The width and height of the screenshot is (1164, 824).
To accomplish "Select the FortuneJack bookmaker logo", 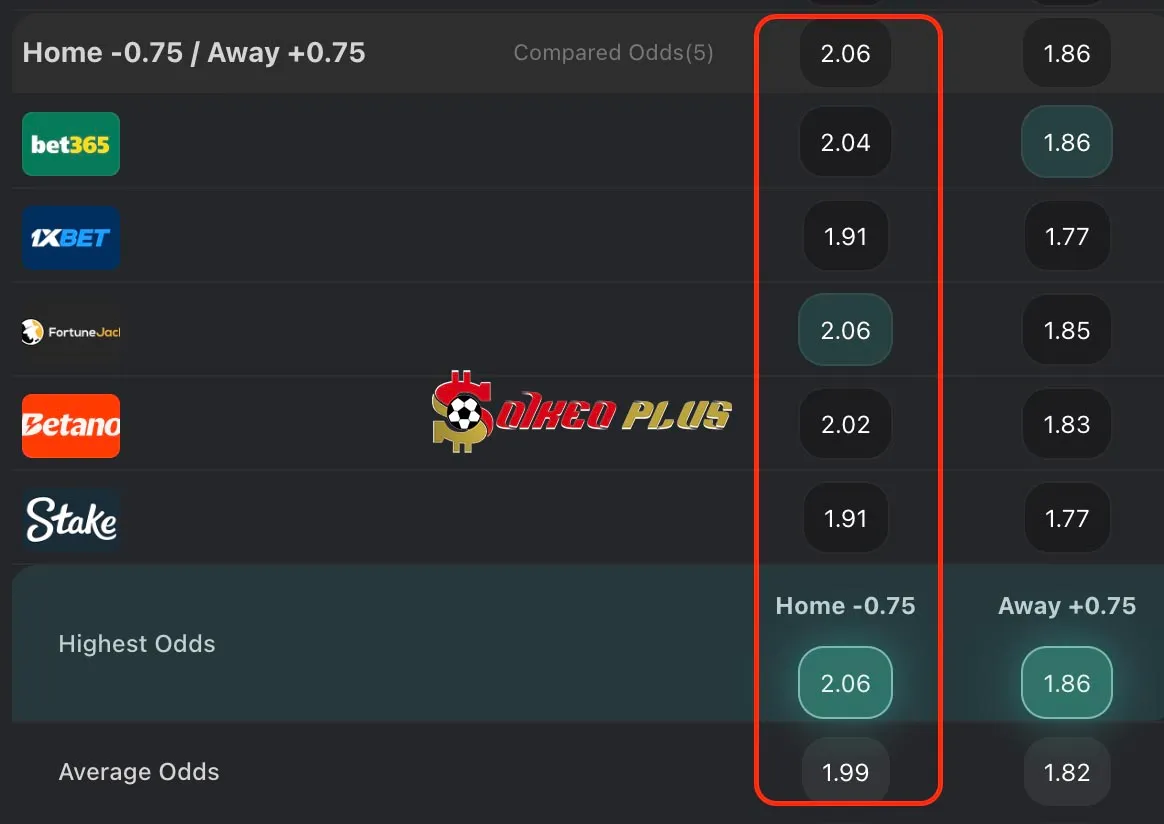I will 71,332.
